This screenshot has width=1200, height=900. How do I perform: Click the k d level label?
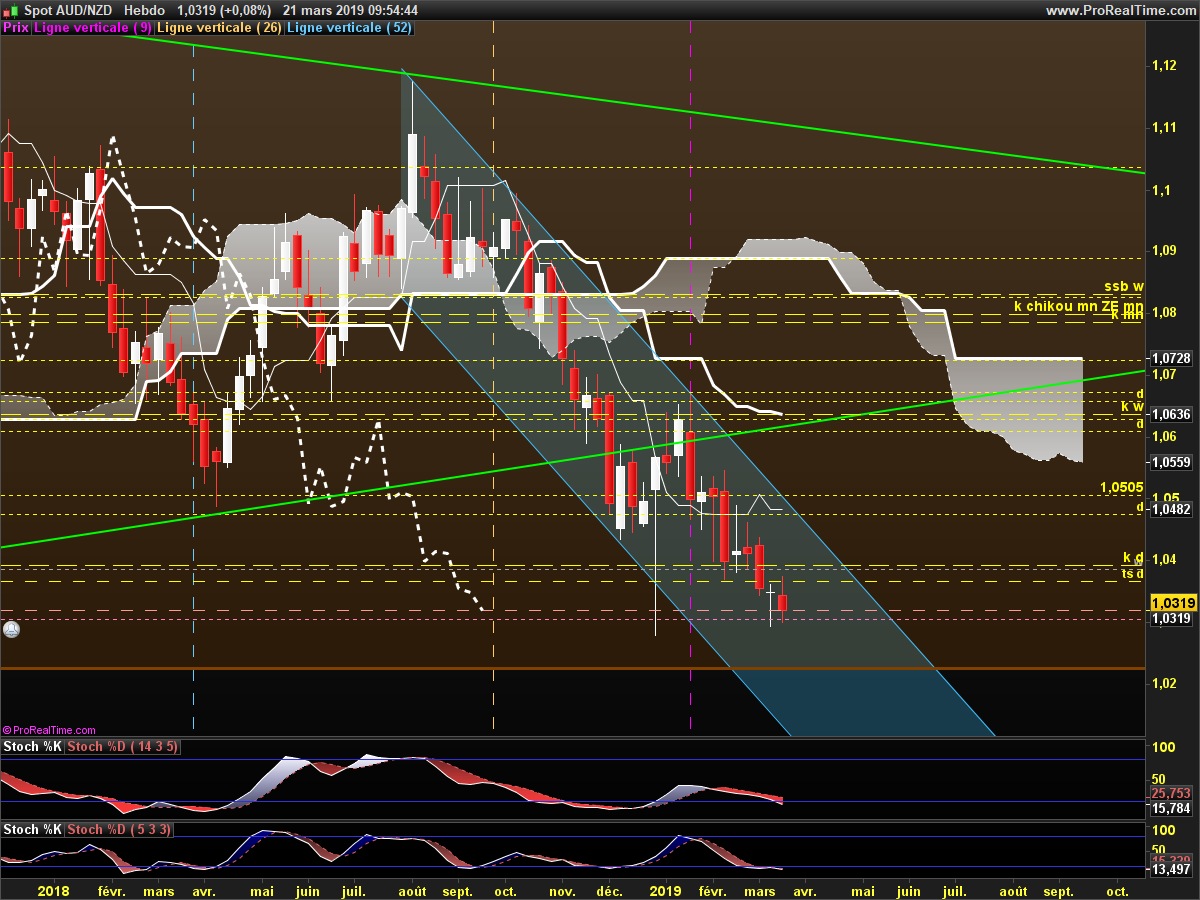1133,557
